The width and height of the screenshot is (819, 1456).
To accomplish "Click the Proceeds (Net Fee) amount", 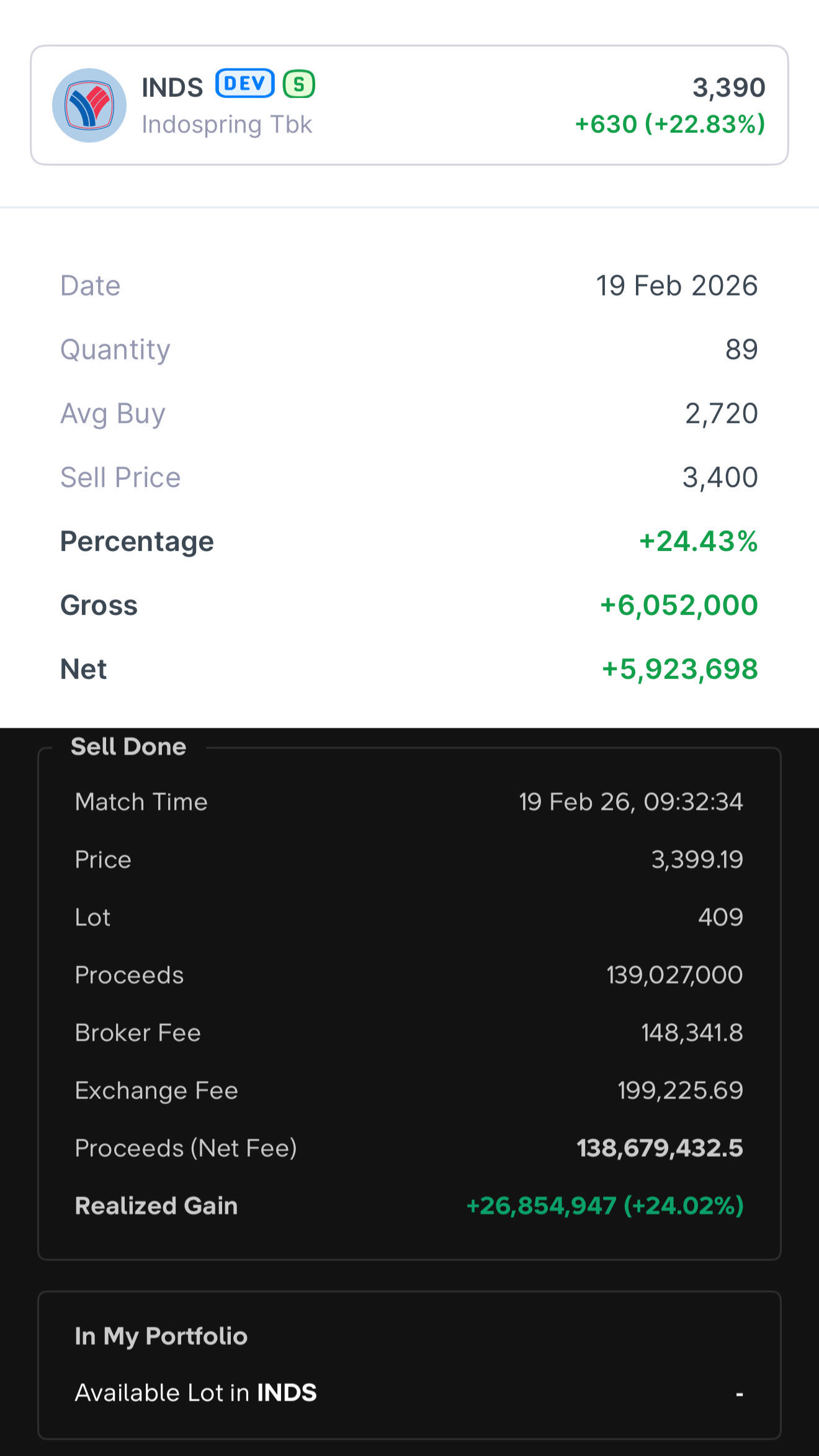I will pyautogui.click(x=660, y=1148).
